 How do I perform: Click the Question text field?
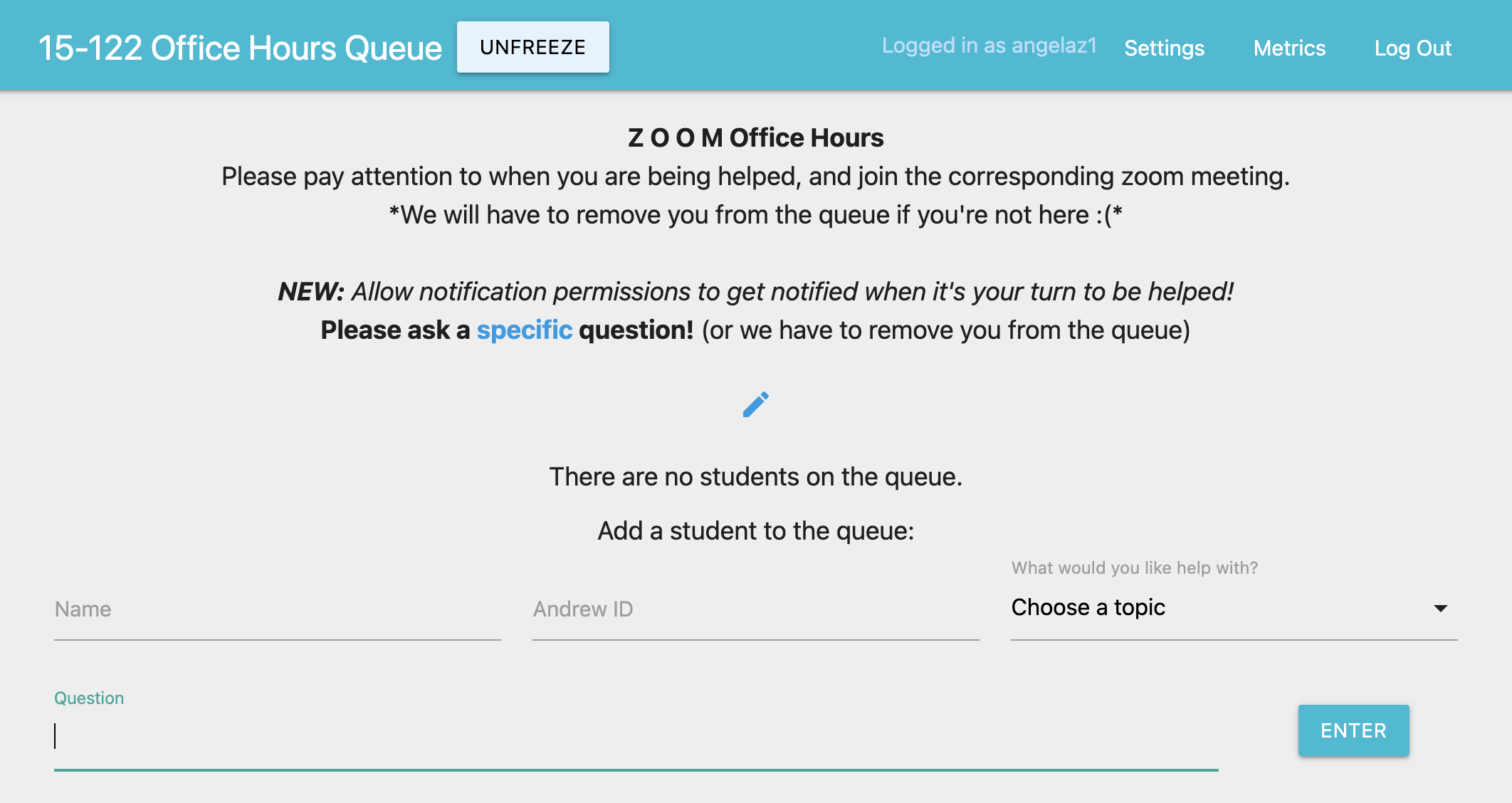635,737
